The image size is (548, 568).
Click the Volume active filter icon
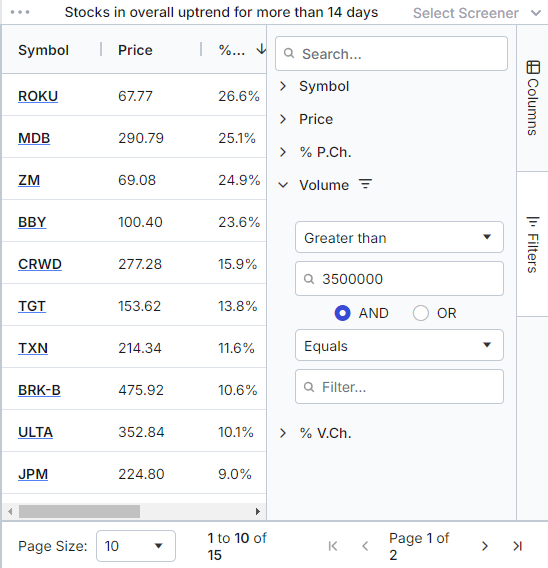pos(365,184)
